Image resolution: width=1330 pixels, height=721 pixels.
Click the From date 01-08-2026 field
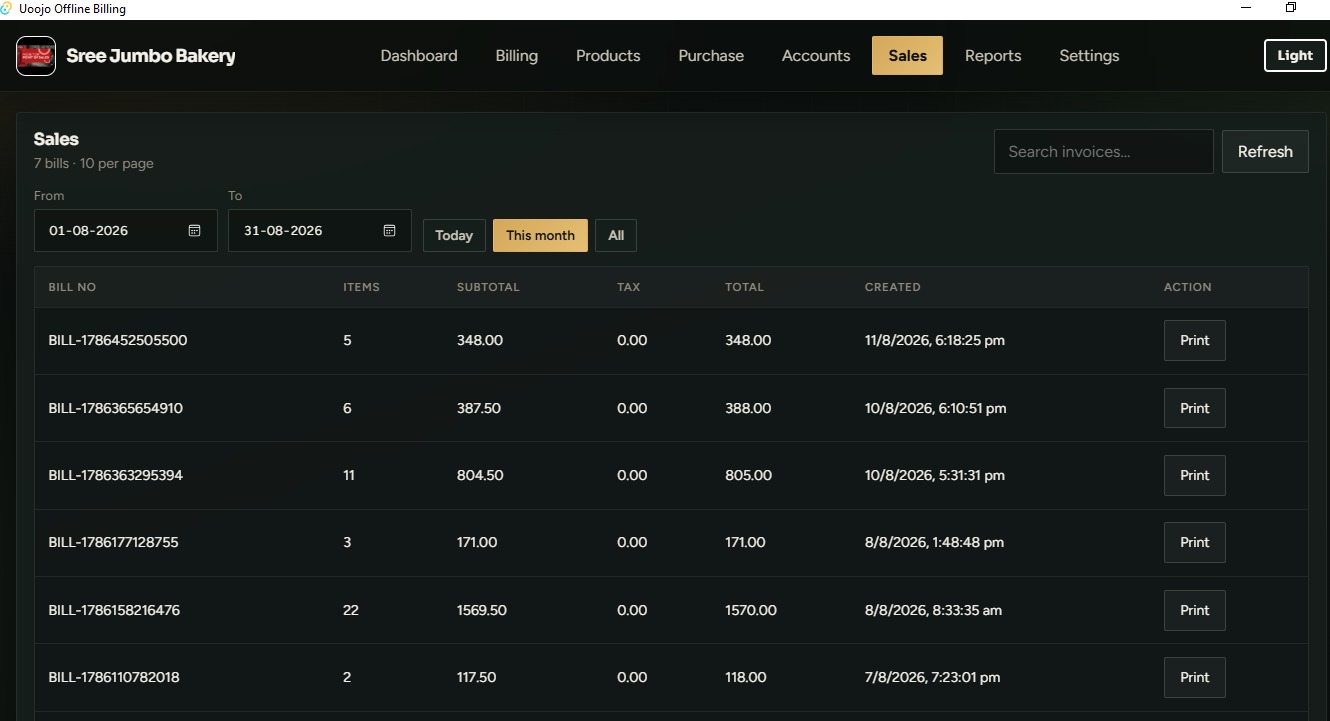[126, 231]
